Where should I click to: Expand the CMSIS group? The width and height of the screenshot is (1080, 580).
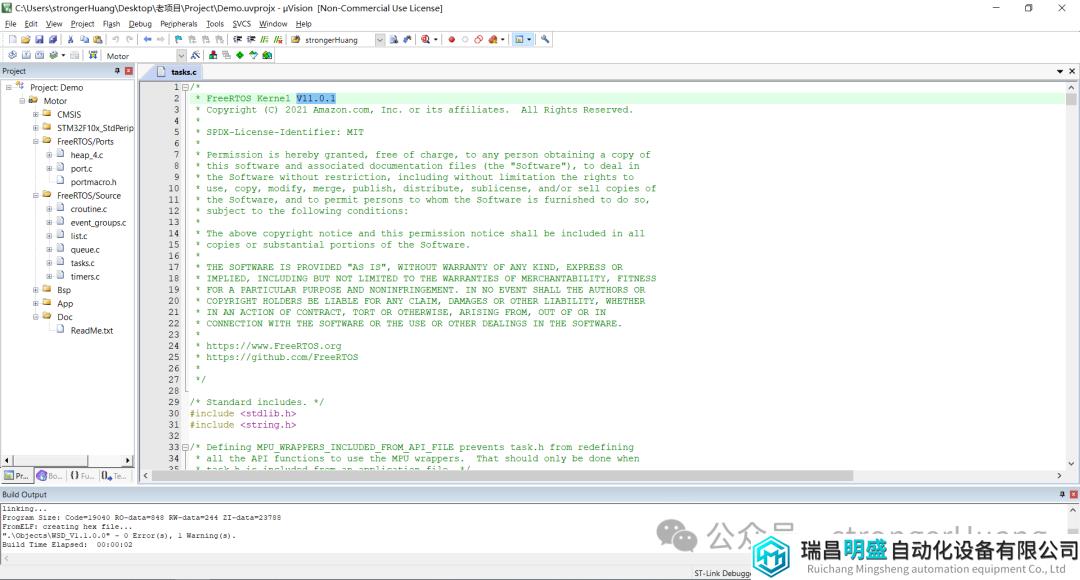click(x=36, y=114)
